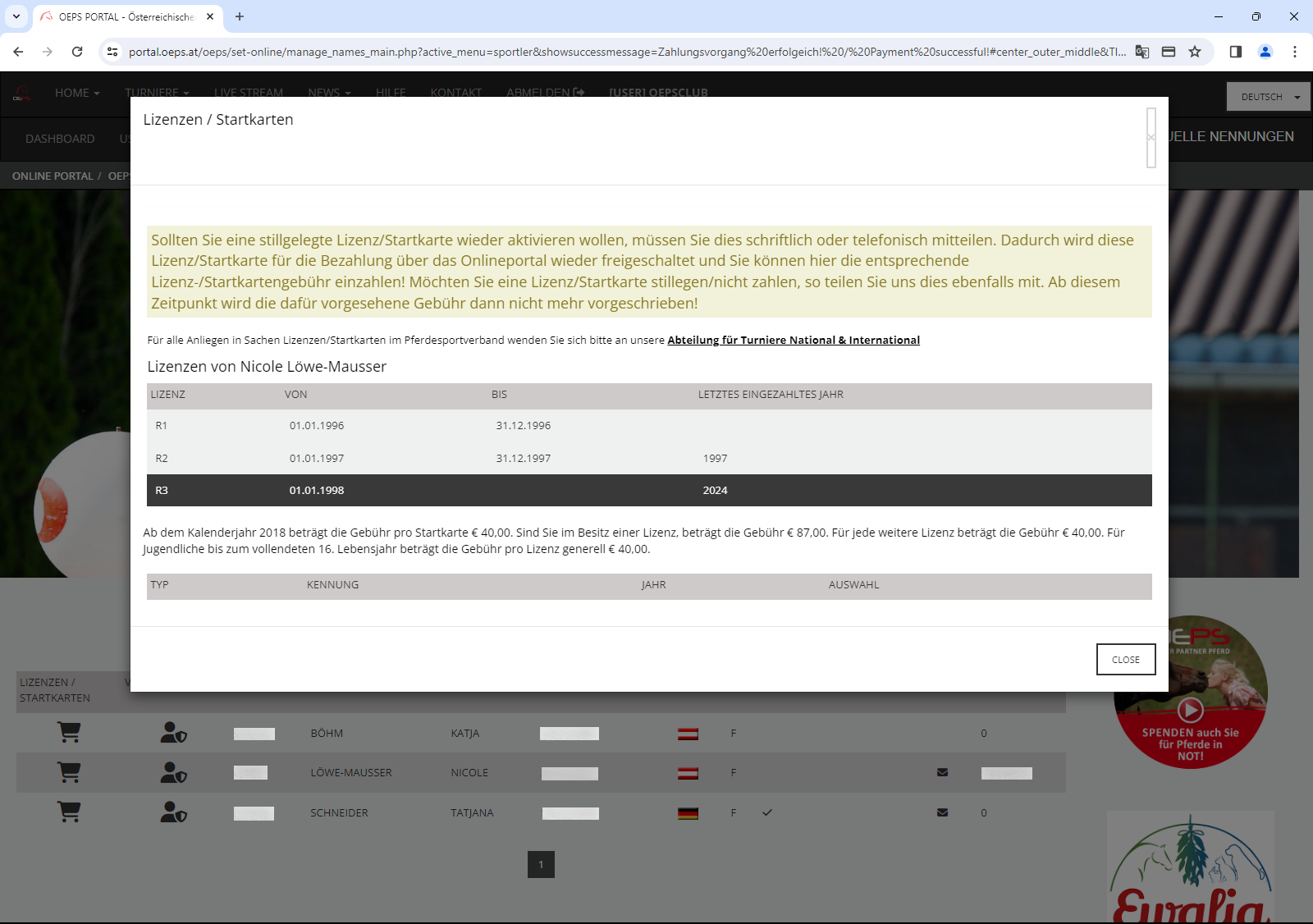Click the AUSWAHL column header
The image size is (1313, 924).
(853, 585)
